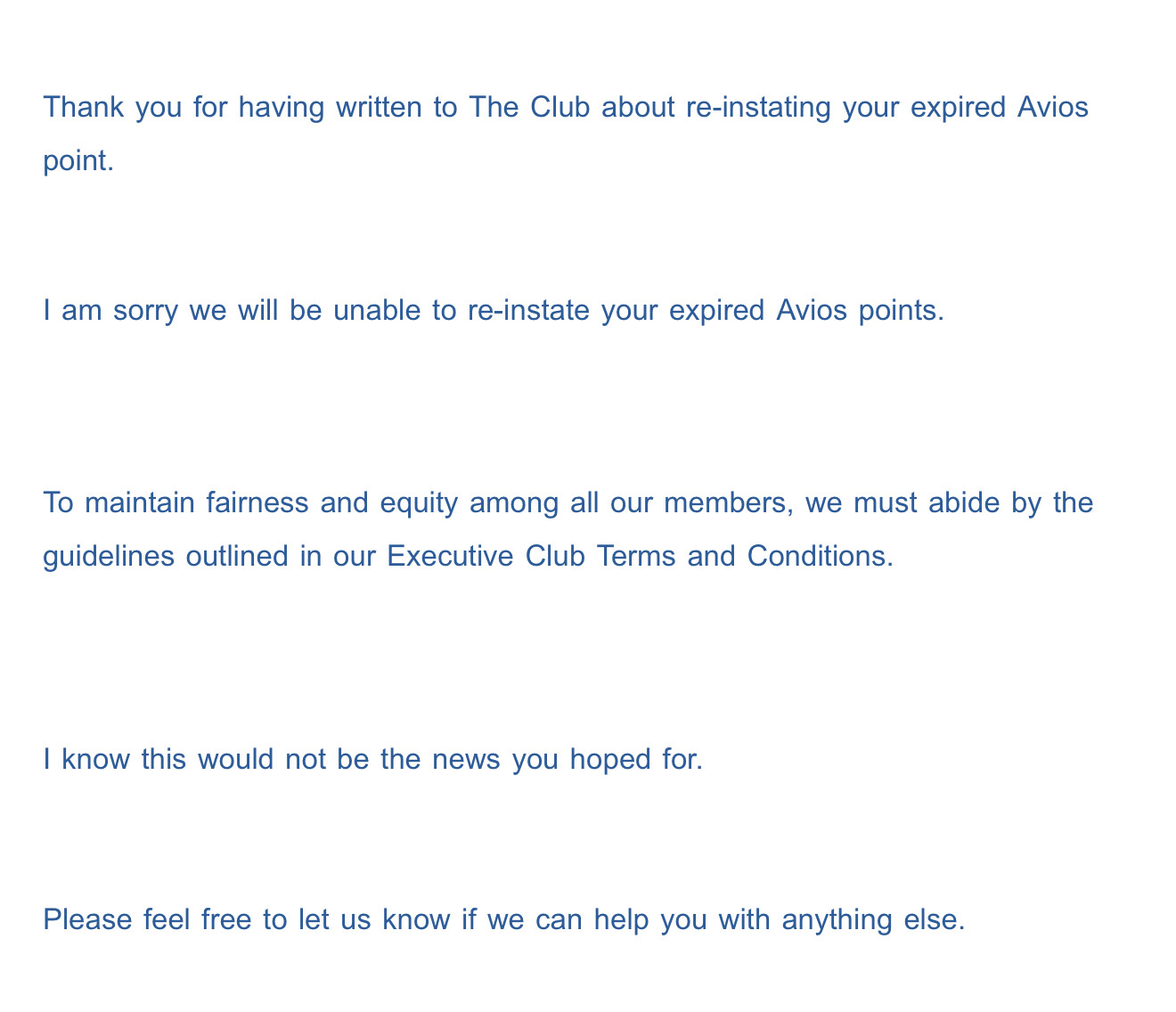Click the standalone word "point." on second line
The width and height of the screenshot is (1176, 1012).
78,161
